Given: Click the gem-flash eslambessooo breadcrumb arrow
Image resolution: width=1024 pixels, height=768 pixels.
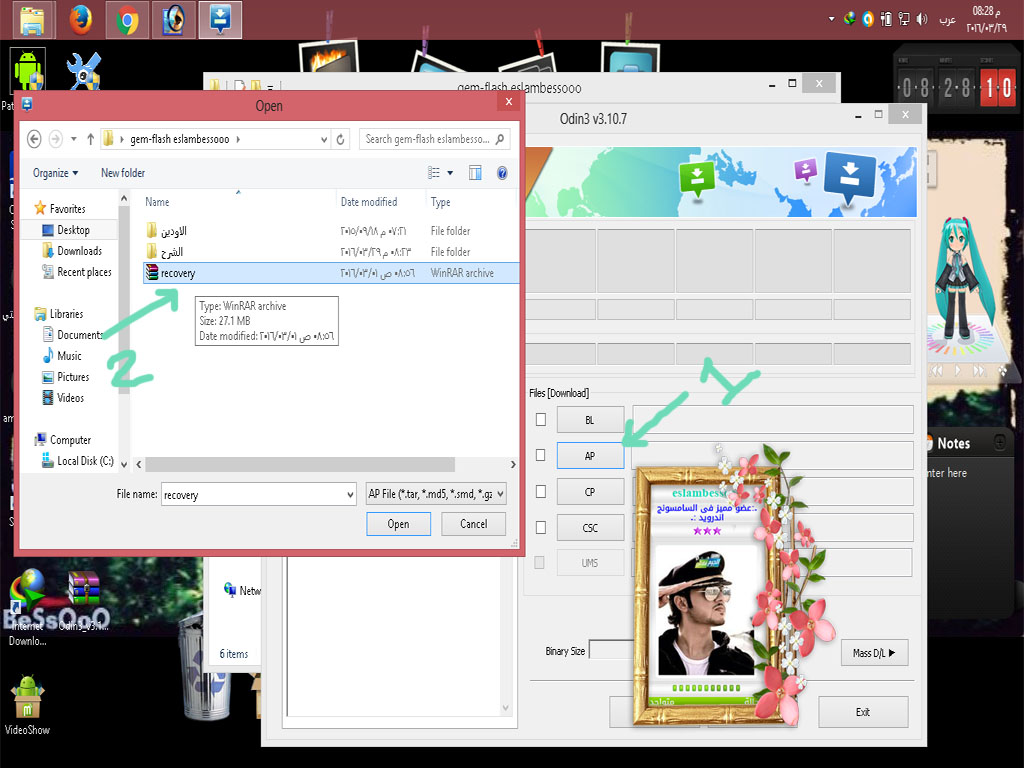Looking at the screenshot, I should [x=238, y=139].
